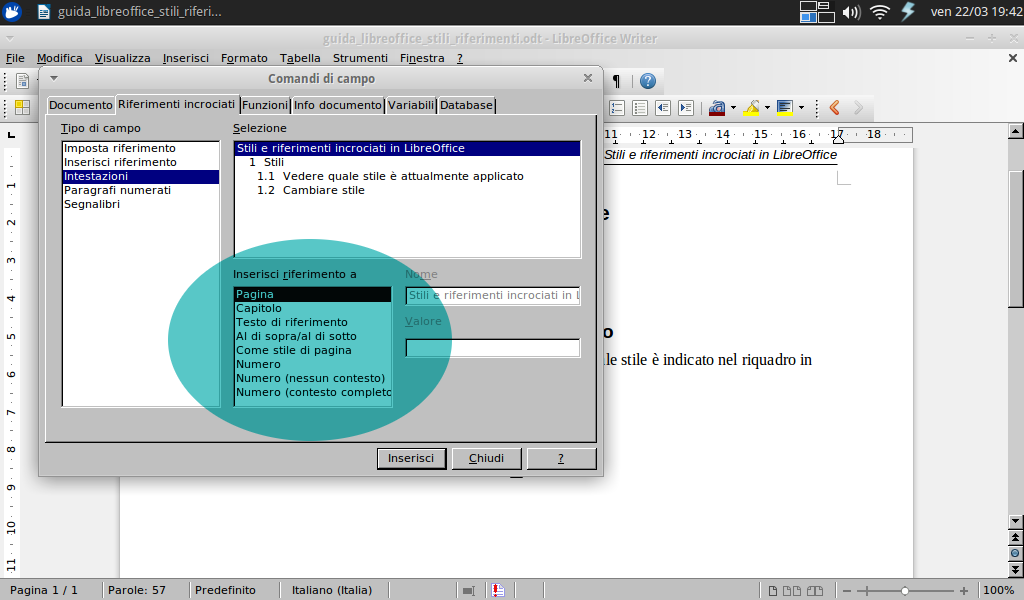This screenshot has height=600, width=1024.
Task: Go to Info documento tab
Action: (338, 105)
